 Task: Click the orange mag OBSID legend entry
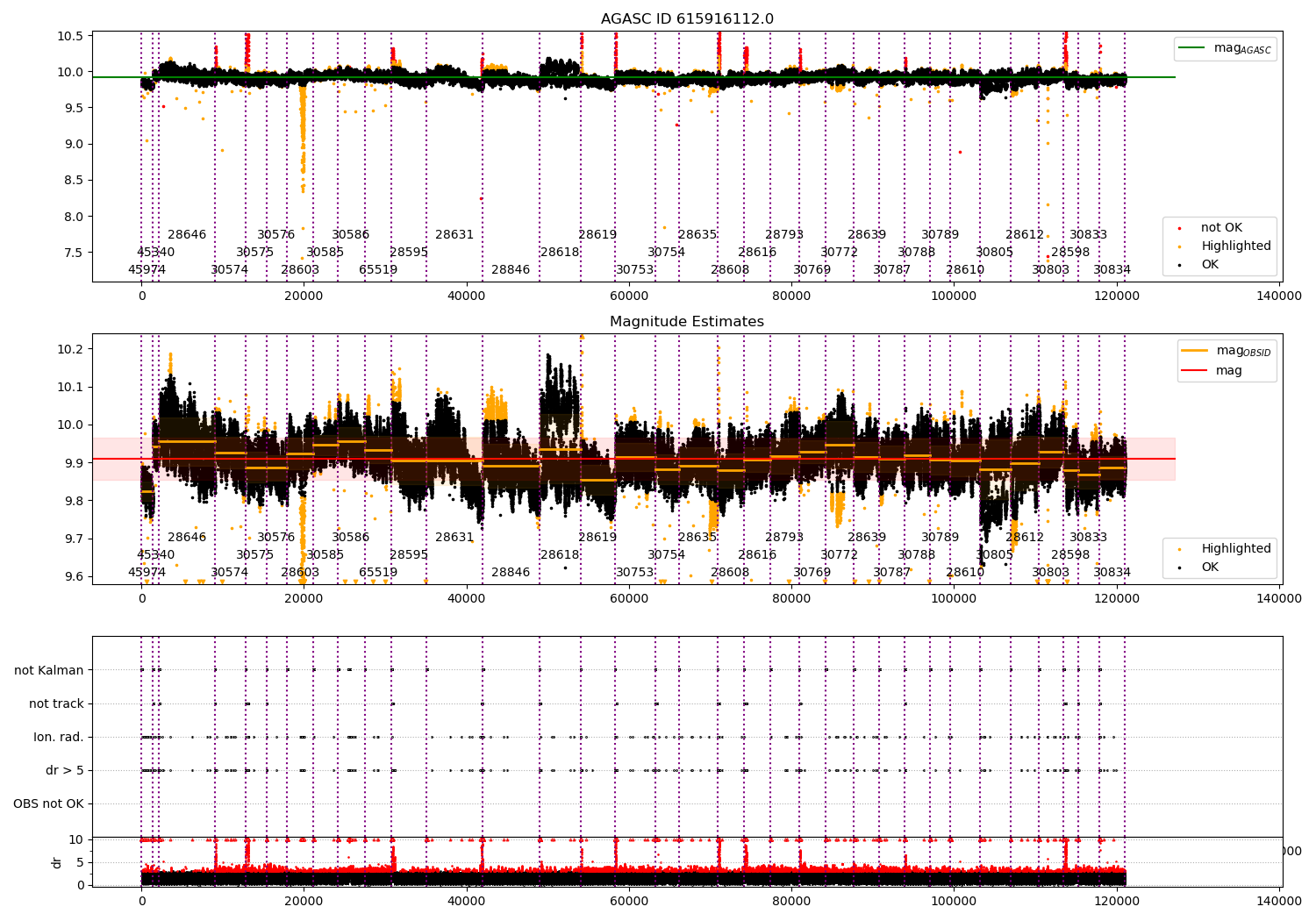(1226, 351)
